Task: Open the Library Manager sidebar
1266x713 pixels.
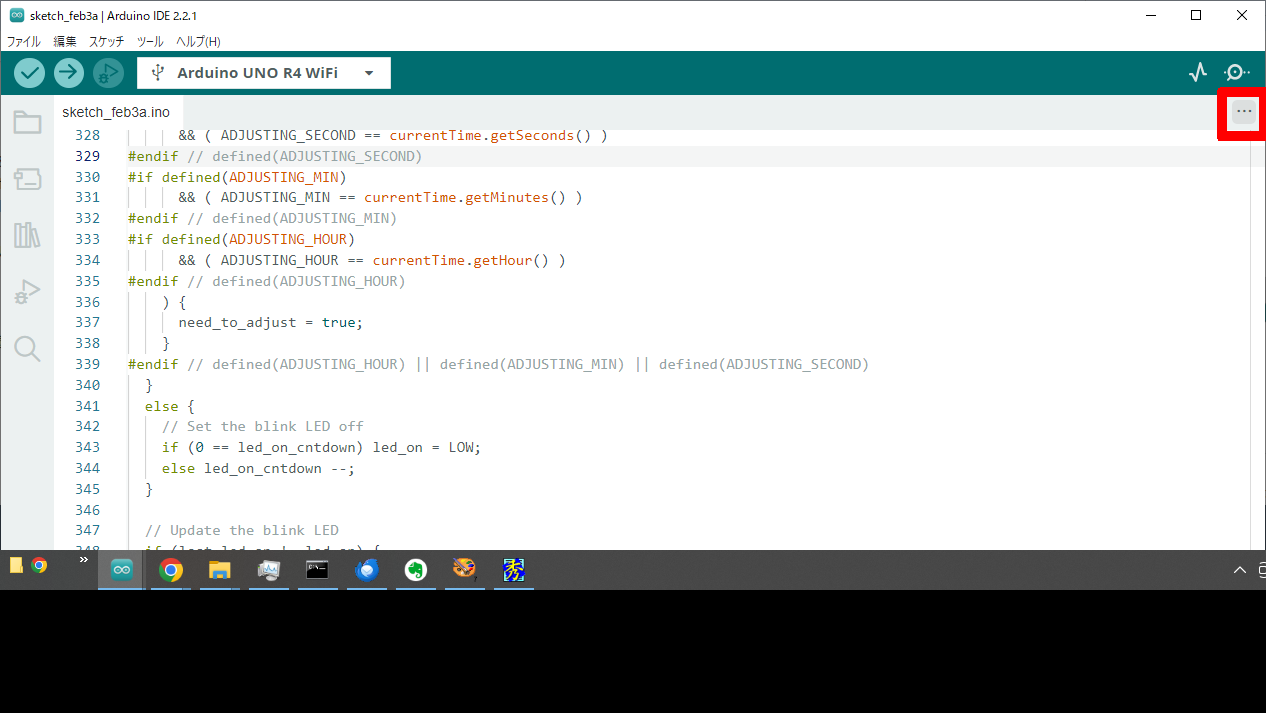Action: [x=27, y=235]
